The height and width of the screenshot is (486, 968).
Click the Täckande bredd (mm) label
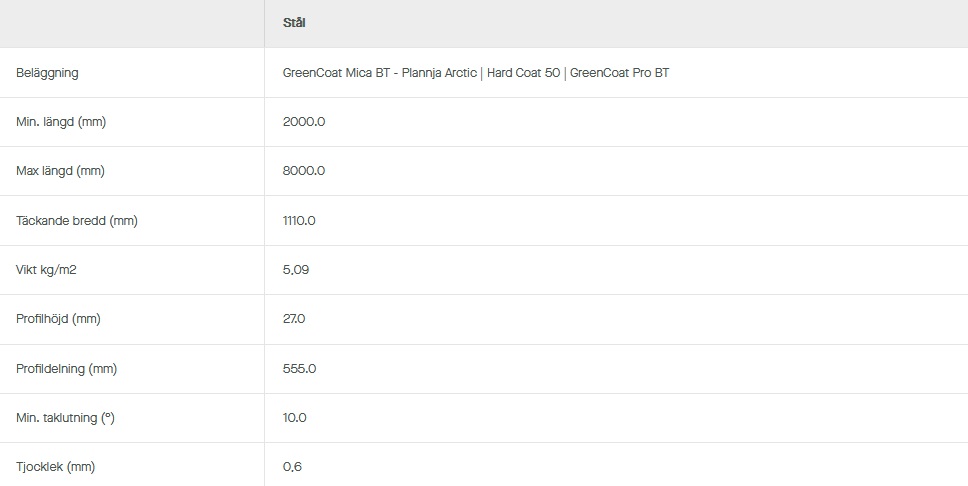(77, 220)
